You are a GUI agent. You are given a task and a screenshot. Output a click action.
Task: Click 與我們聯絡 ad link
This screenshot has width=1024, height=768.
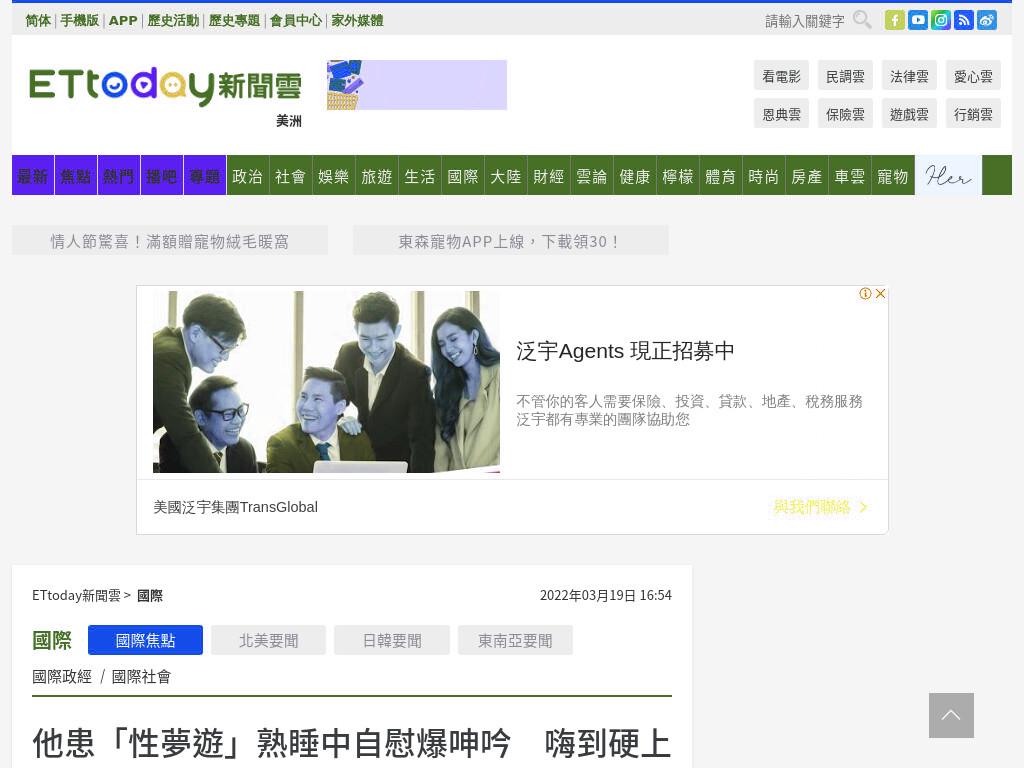(820, 507)
